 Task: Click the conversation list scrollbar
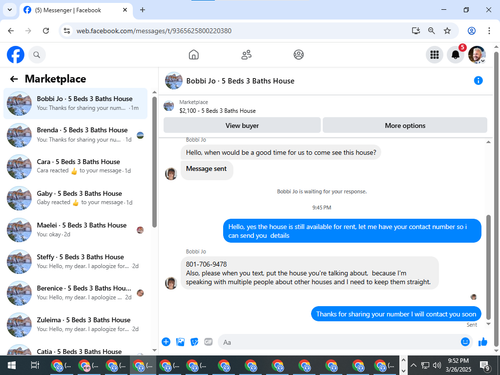tap(154, 162)
